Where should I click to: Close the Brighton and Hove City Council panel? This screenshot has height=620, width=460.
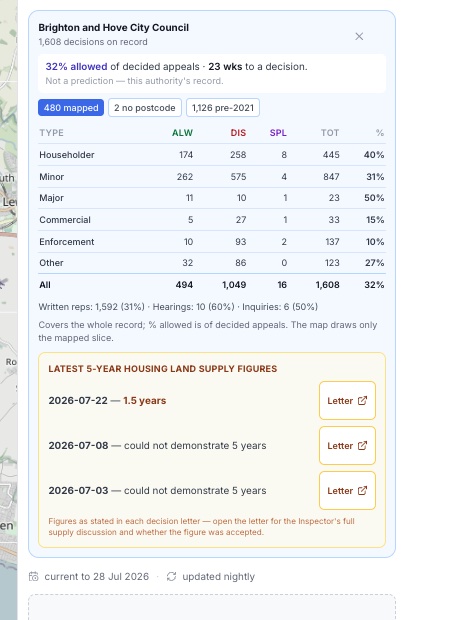[x=359, y=36]
